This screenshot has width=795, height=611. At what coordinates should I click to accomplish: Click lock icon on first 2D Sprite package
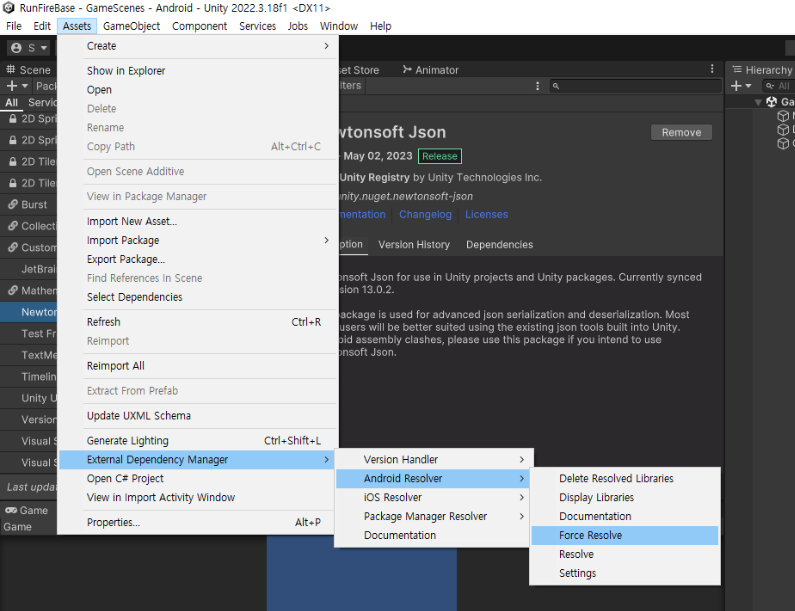coord(13,119)
